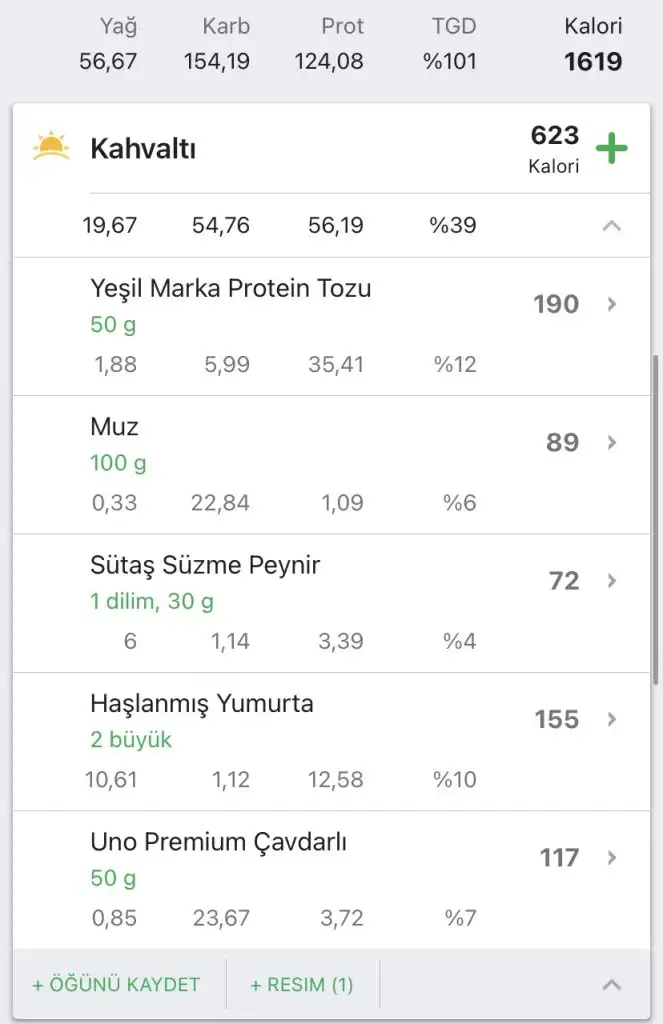
Task: Tap the green plus to add breakfast food
Action: (612, 149)
